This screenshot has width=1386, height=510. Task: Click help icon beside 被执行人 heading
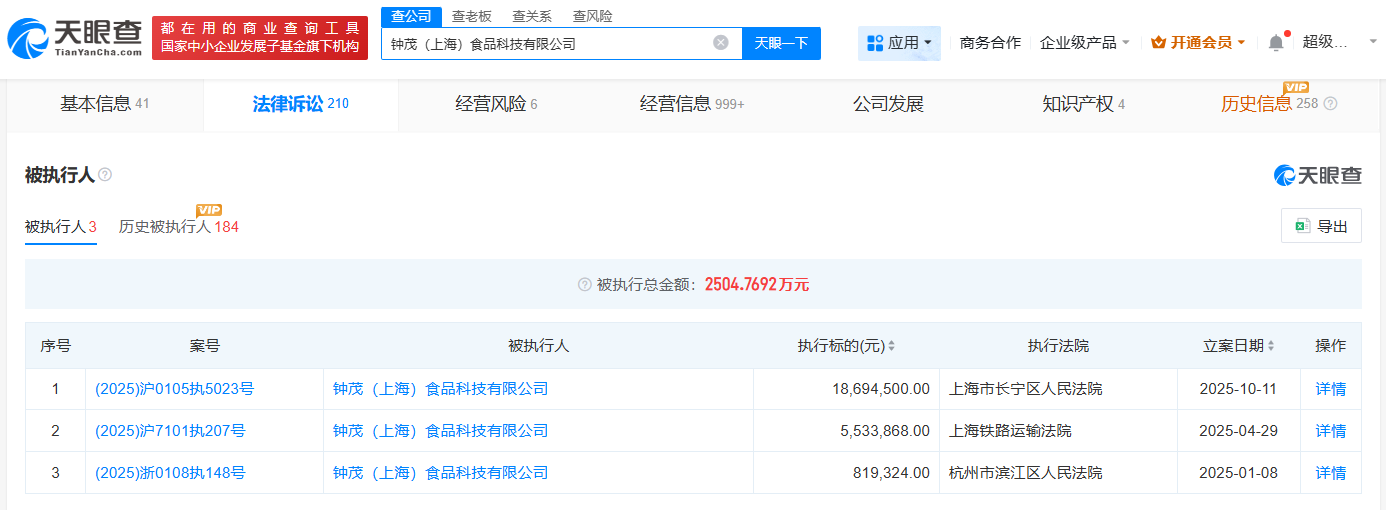pyautogui.click(x=105, y=175)
